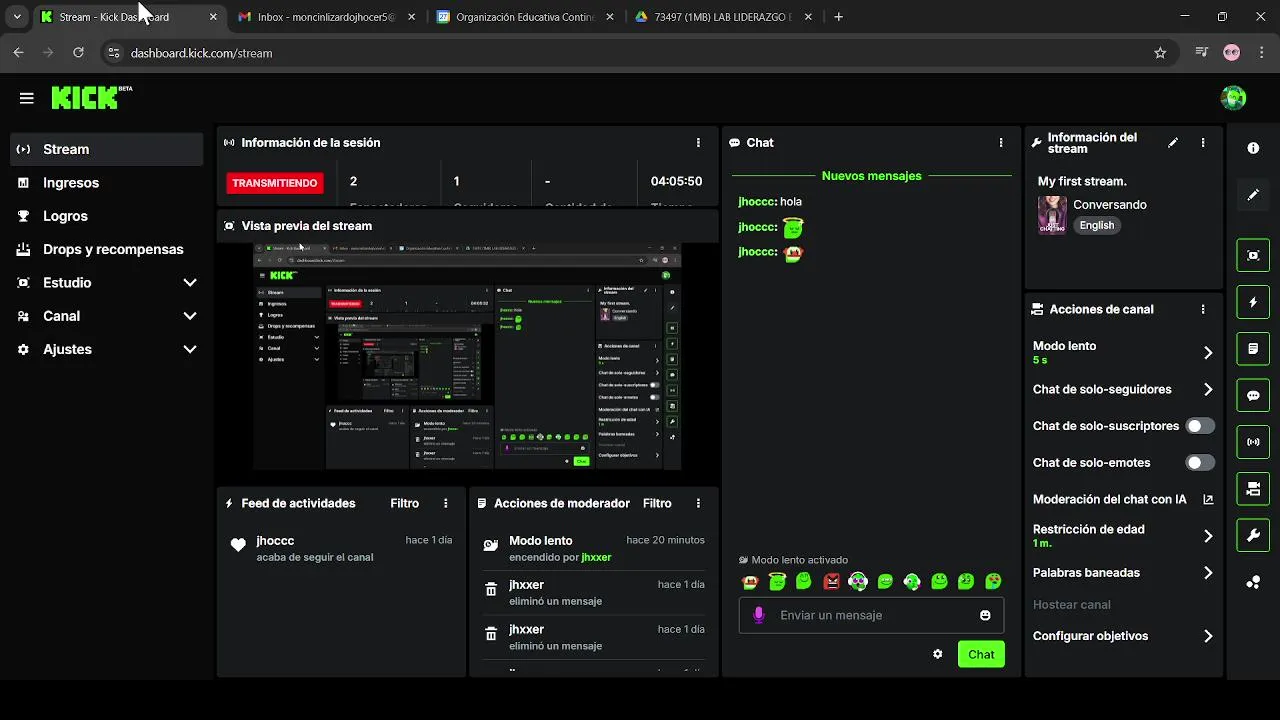This screenshot has height=720, width=1280.
Task: Go to Ingresos in the sidebar
Action: click(107, 183)
